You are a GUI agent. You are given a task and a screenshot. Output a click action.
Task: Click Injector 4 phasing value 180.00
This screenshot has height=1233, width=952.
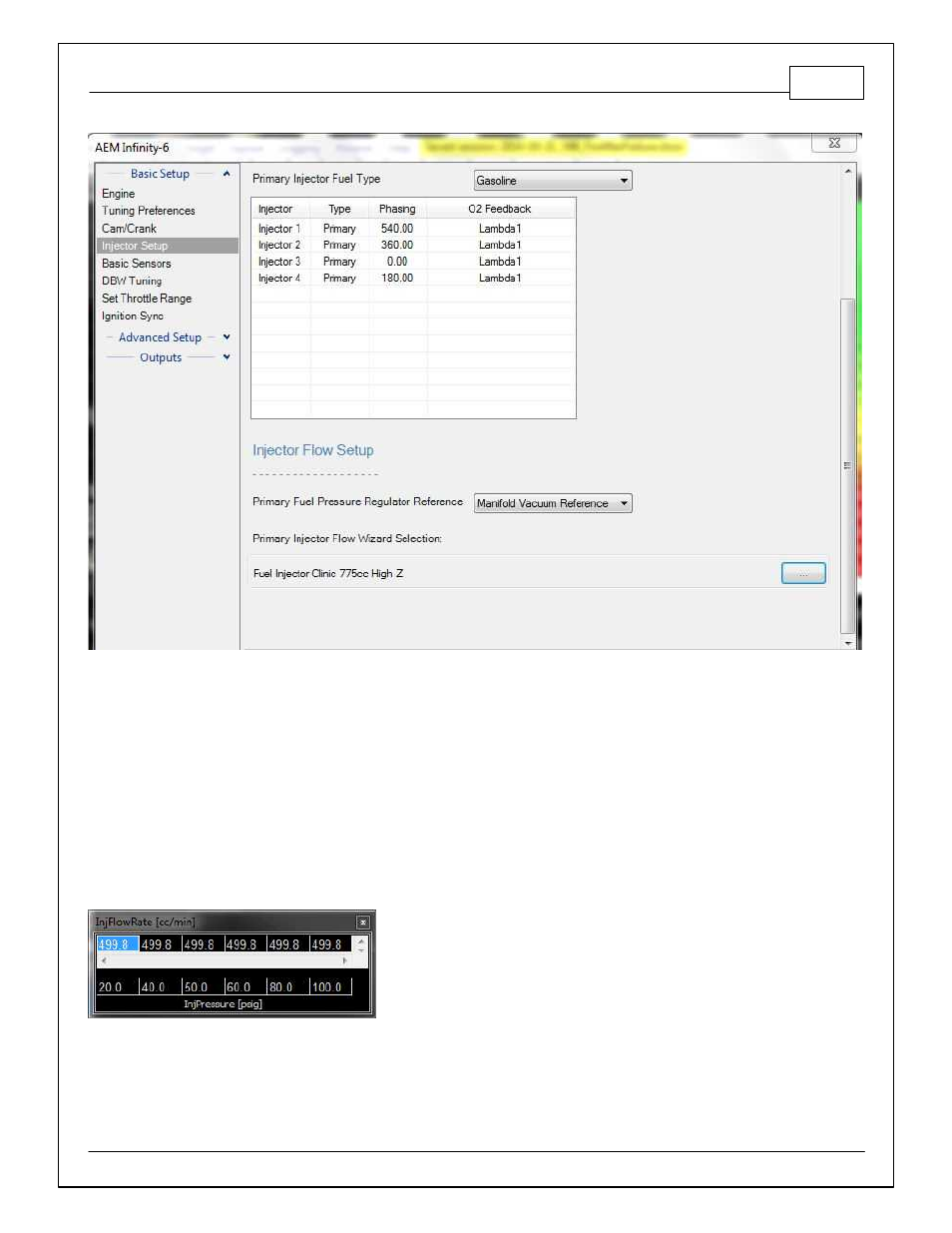397,279
